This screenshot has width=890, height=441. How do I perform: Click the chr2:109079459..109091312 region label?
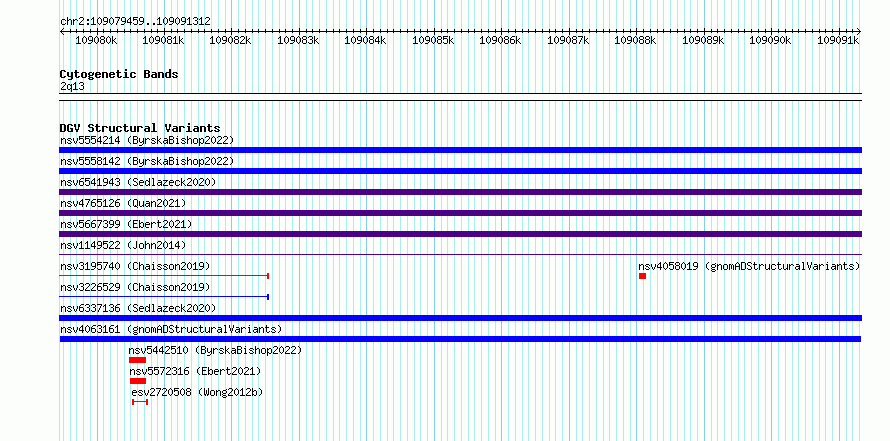(135, 22)
